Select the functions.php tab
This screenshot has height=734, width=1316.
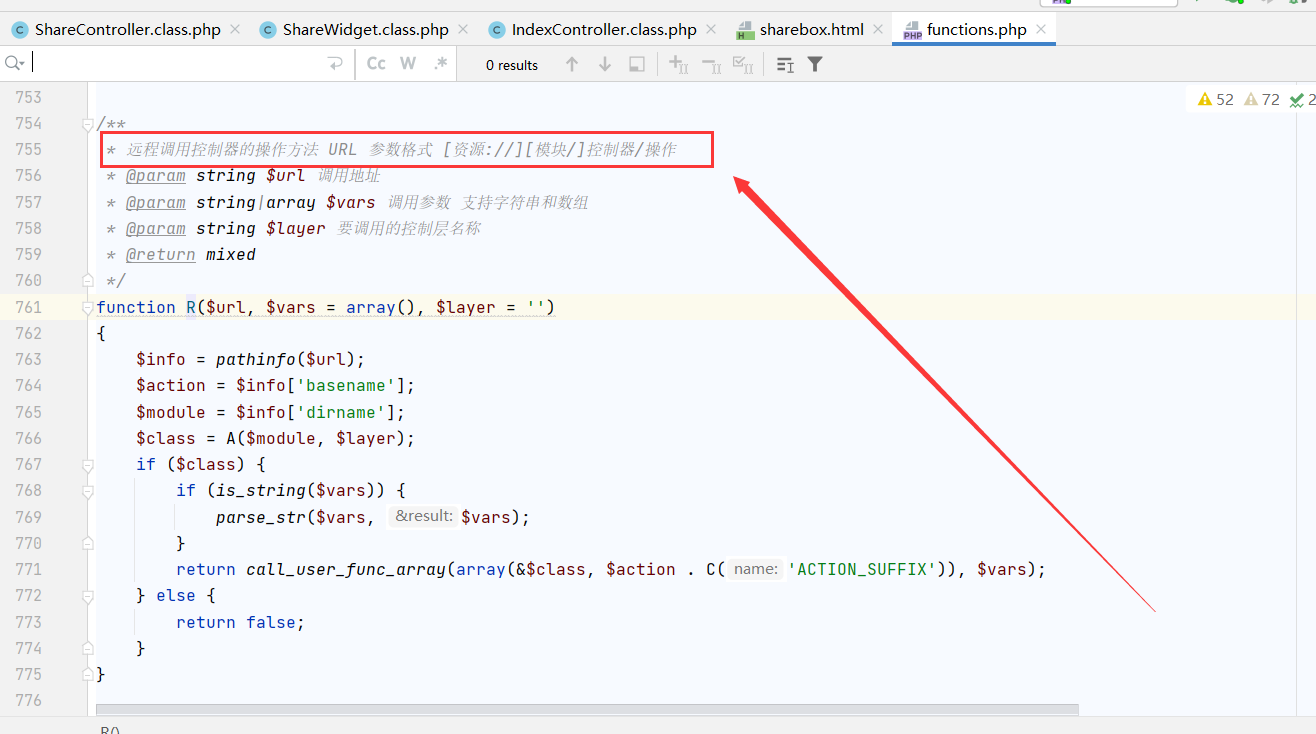pos(976,29)
